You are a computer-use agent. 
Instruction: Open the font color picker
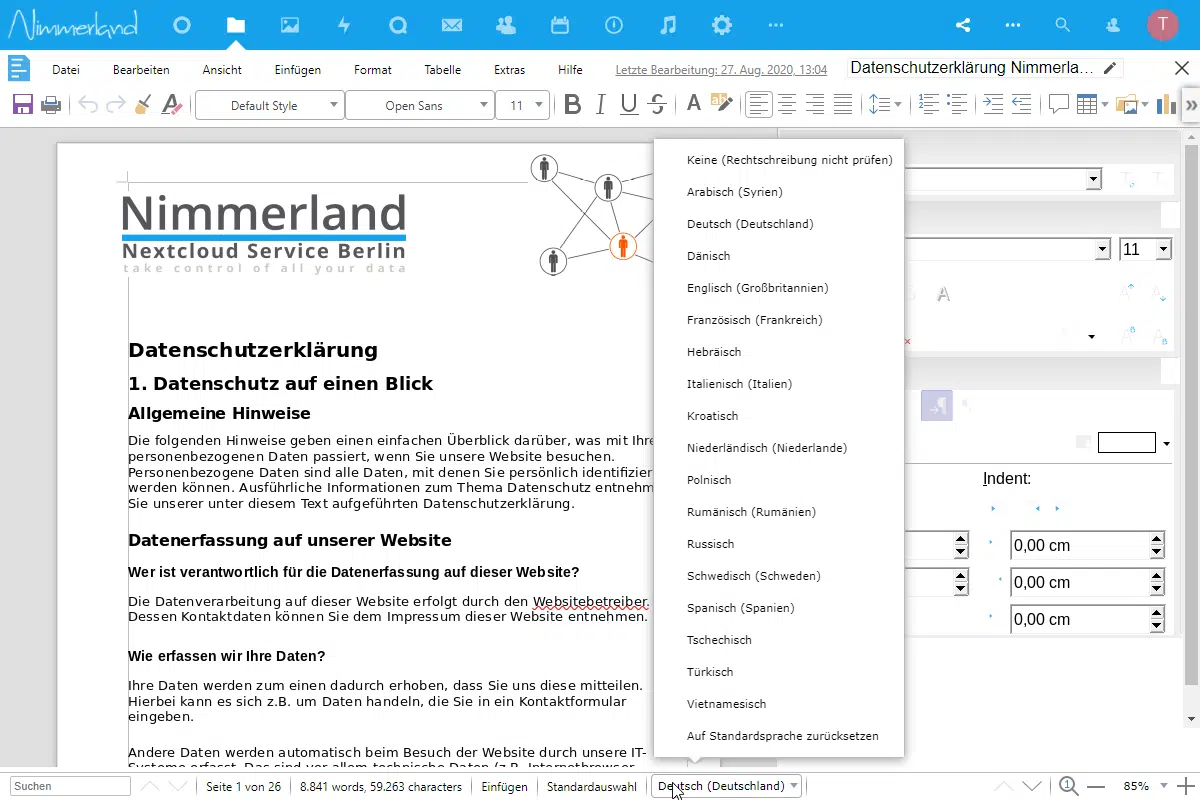click(693, 104)
